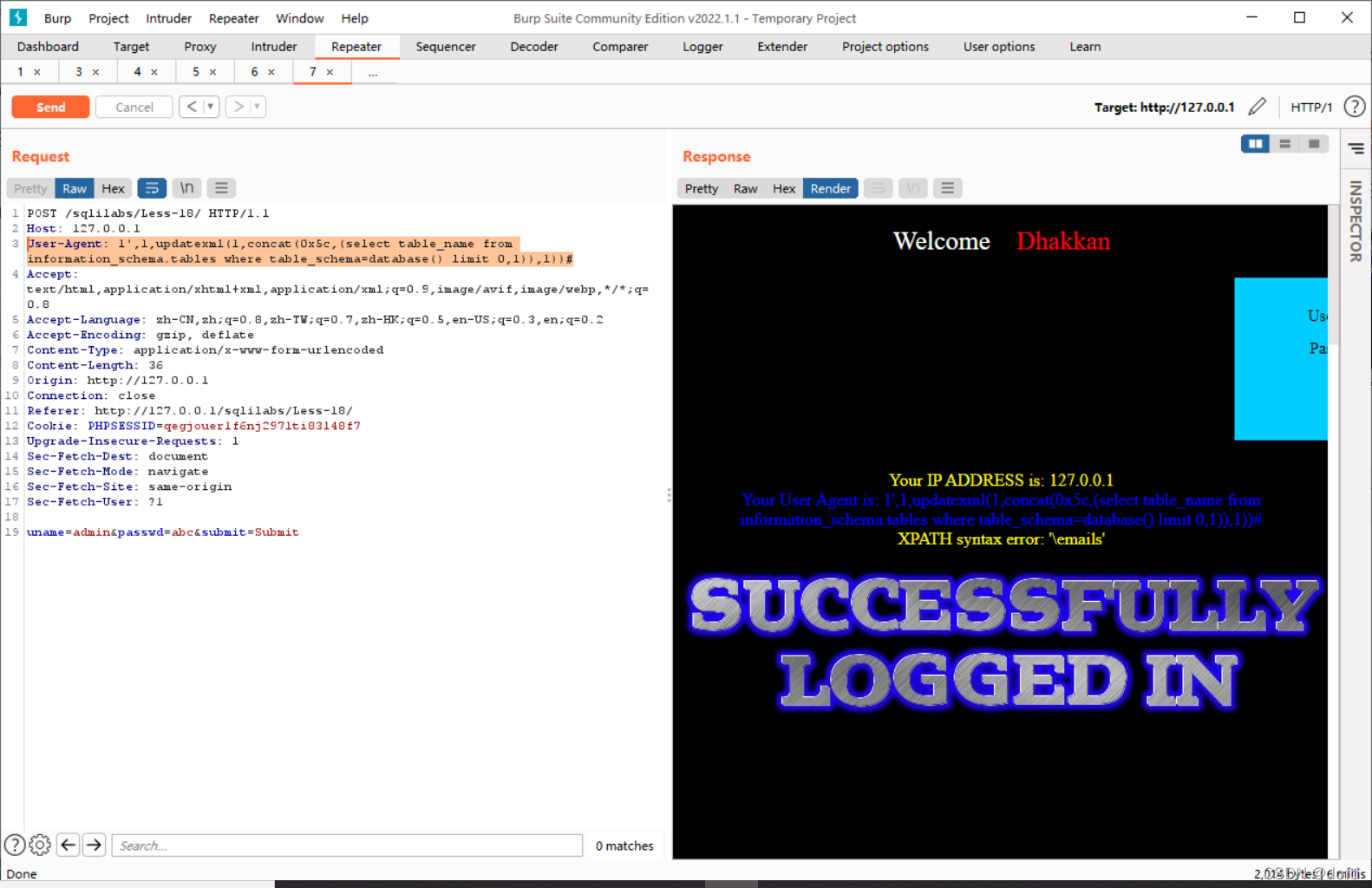Open the Help menu
Image resolution: width=1372 pixels, height=888 pixels.
coord(355,18)
